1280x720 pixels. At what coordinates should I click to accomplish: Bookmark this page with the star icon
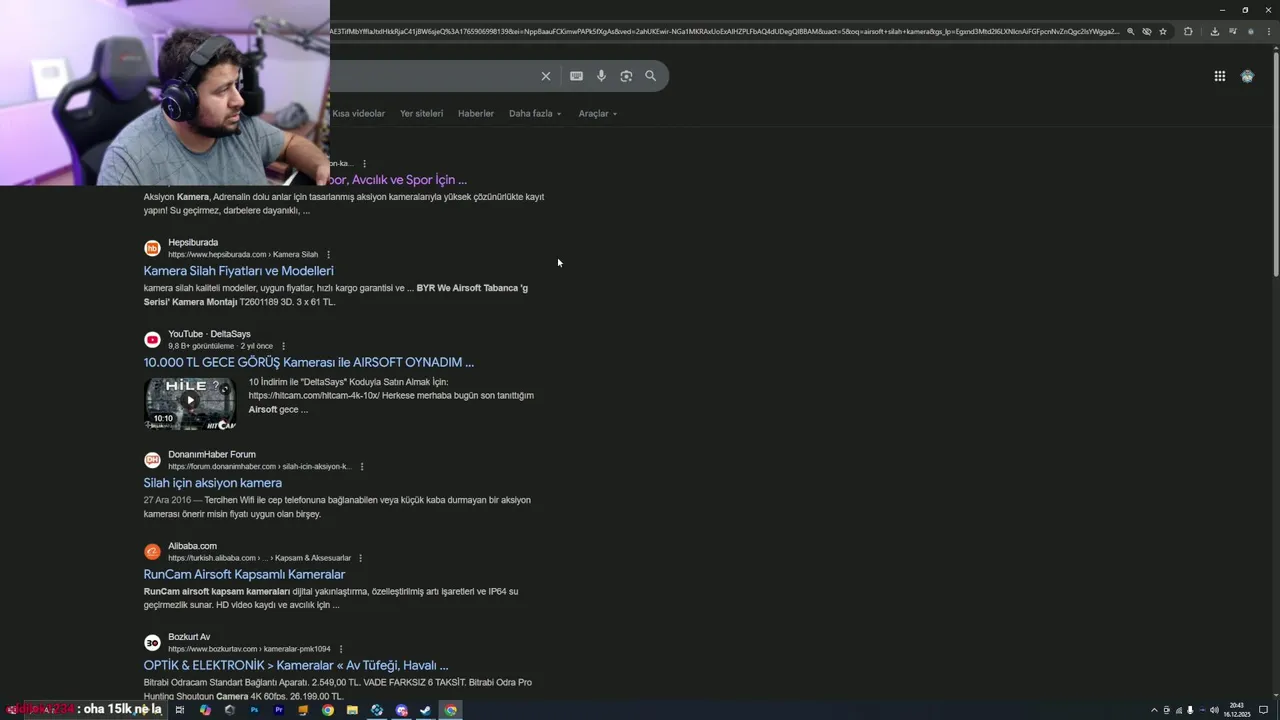(x=1163, y=31)
